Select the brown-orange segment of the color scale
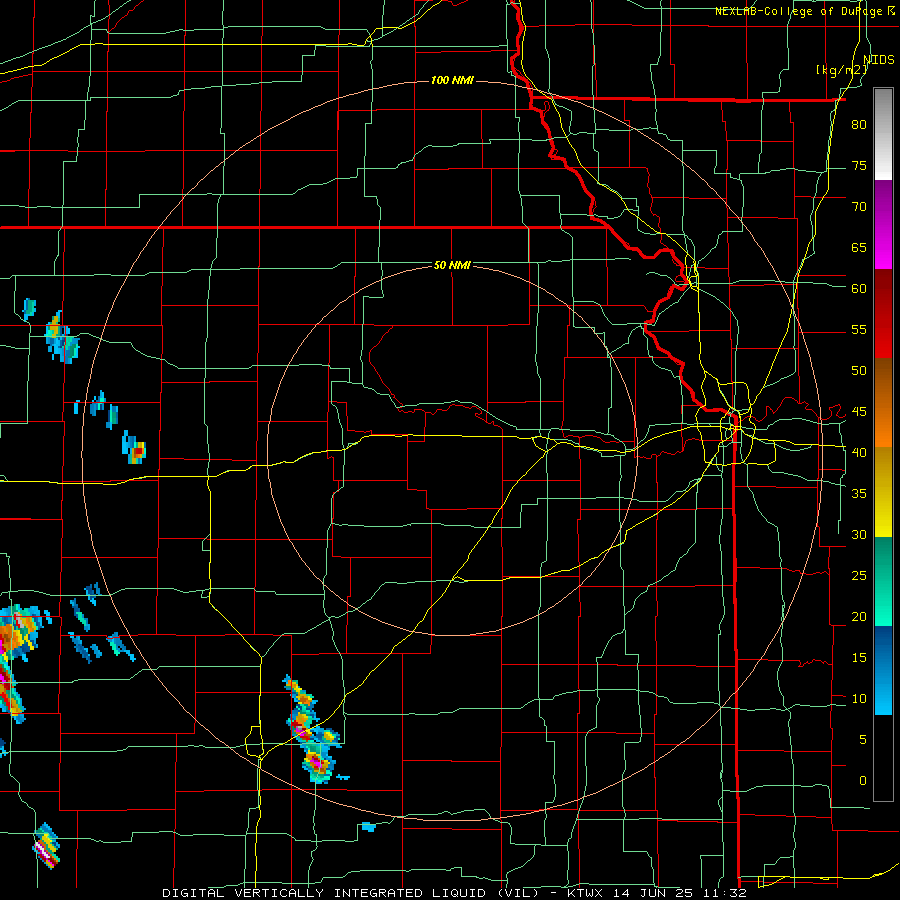This screenshot has height=900, width=900. pyautogui.click(x=883, y=403)
